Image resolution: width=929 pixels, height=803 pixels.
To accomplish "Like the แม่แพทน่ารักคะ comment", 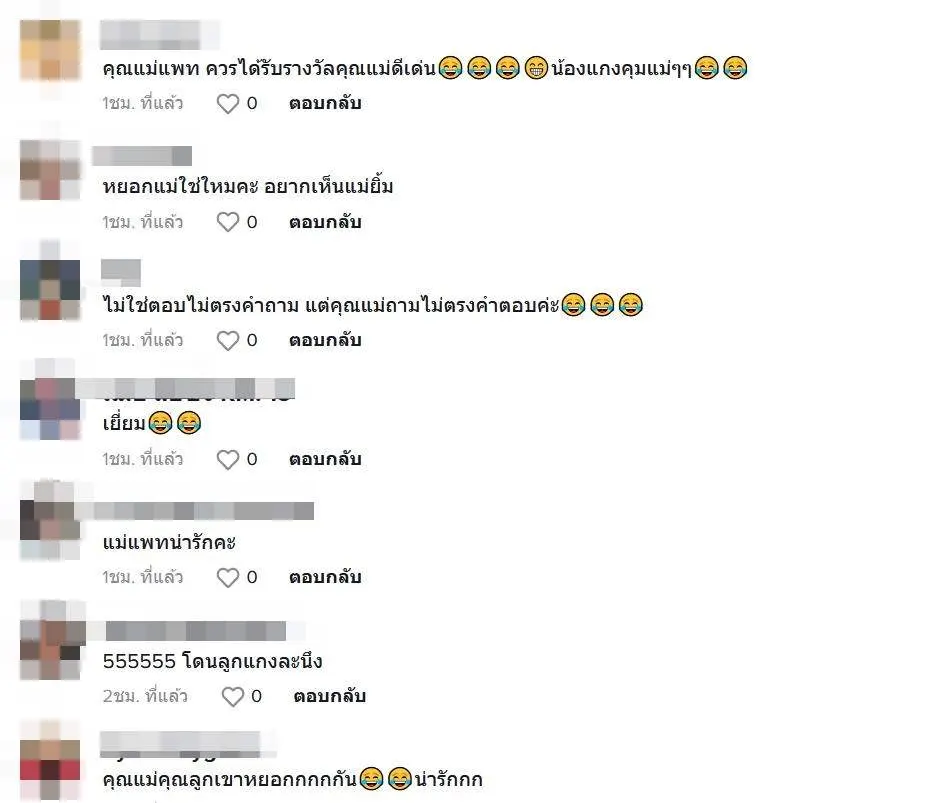I will [x=228, y=577].
